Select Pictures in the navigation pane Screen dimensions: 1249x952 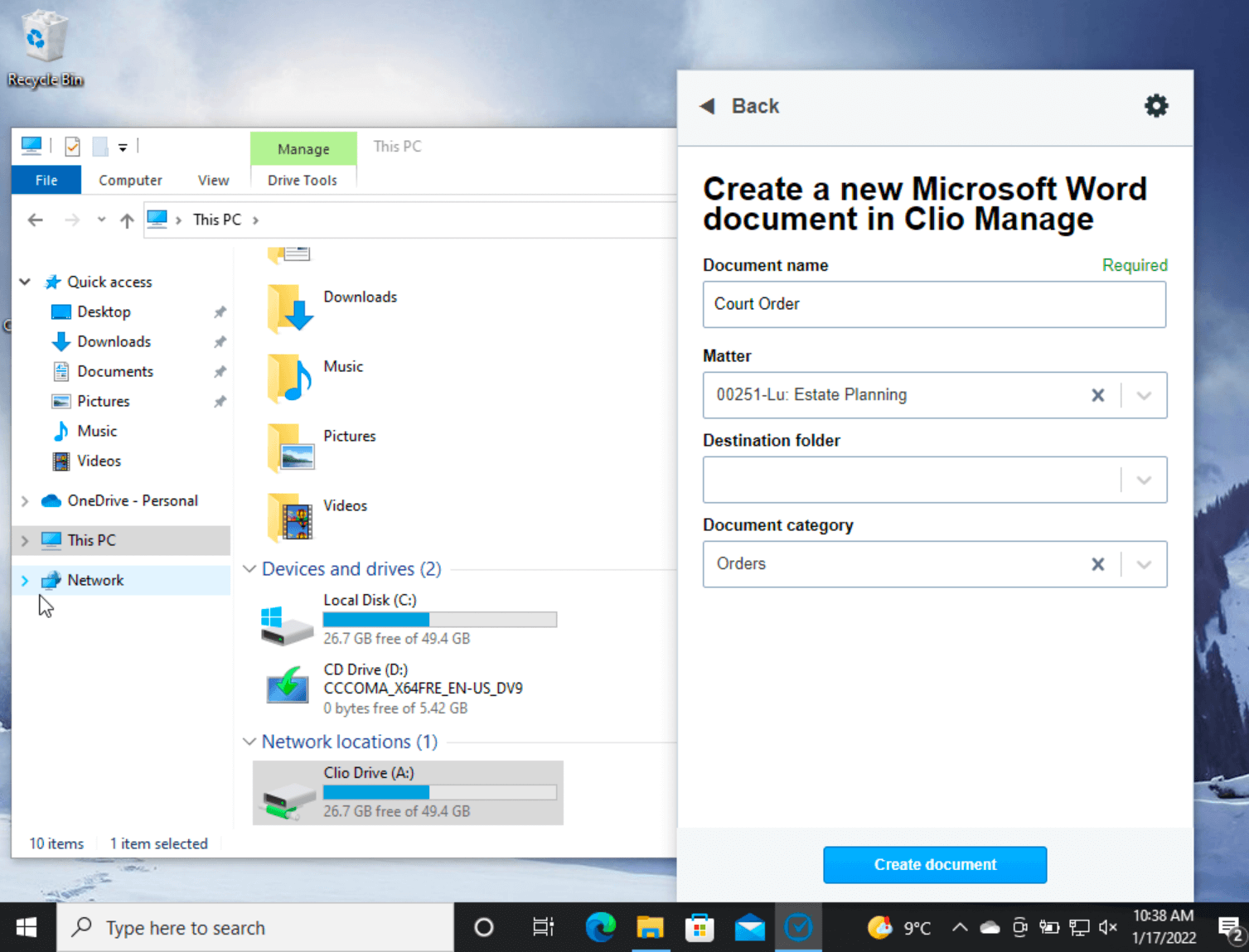coord(104,401)
